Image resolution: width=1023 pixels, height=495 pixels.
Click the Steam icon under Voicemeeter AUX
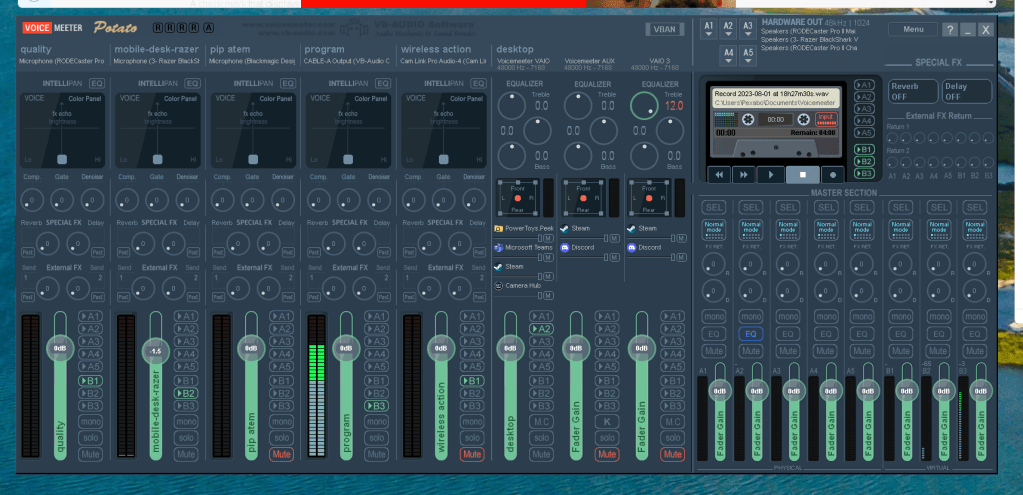(565, 229)
